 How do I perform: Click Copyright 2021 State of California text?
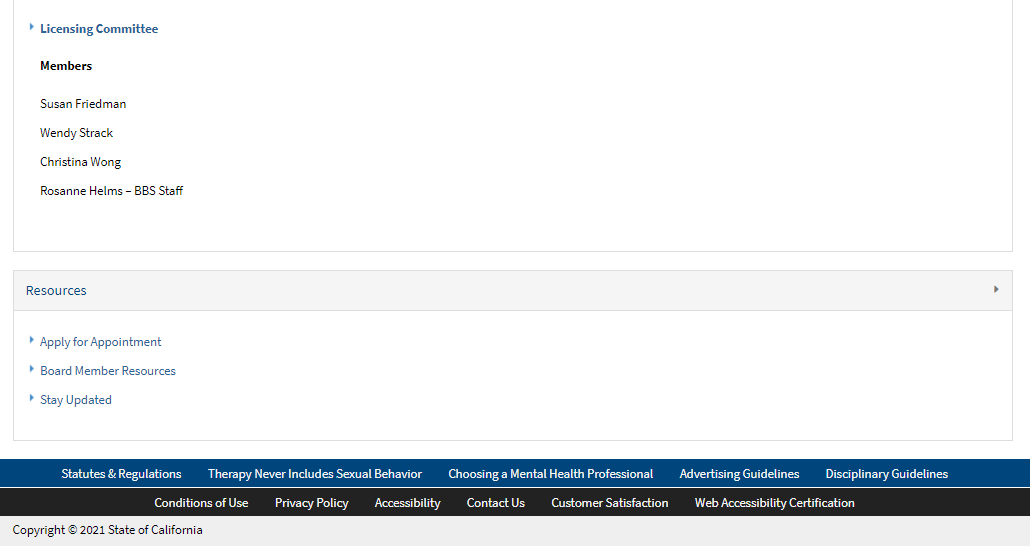coord(107,530)
